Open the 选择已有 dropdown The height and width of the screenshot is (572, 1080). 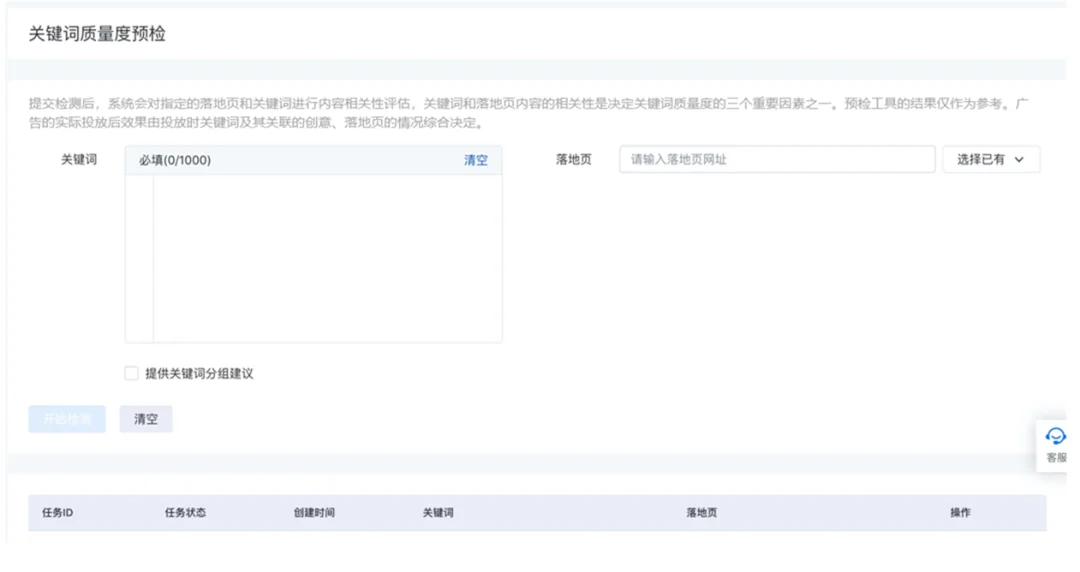tap(990, 159)
